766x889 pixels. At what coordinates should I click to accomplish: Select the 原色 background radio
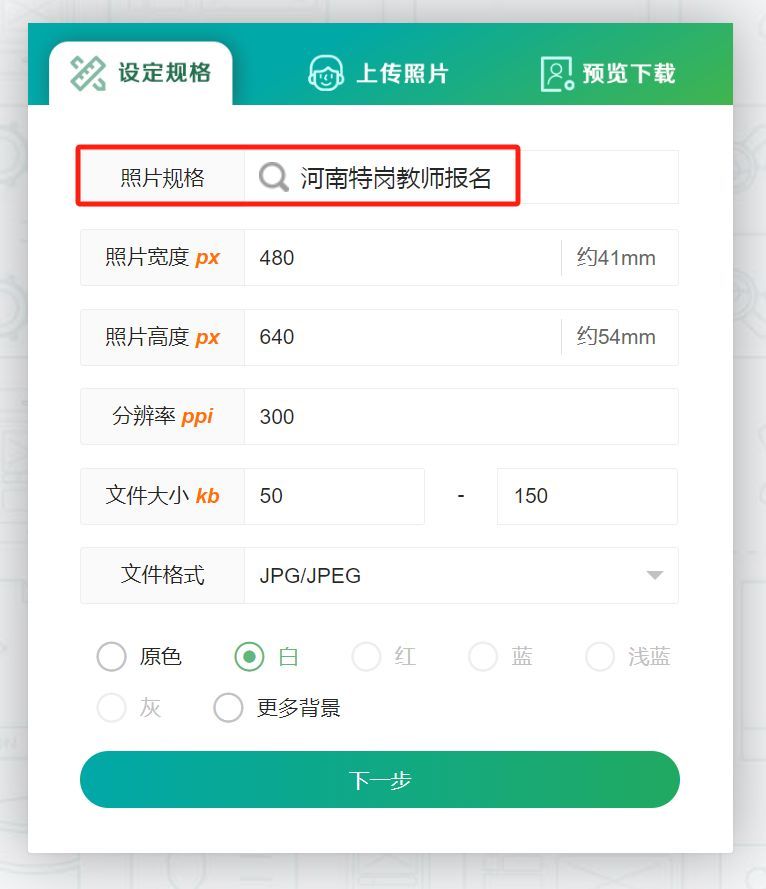click(111, 657)
